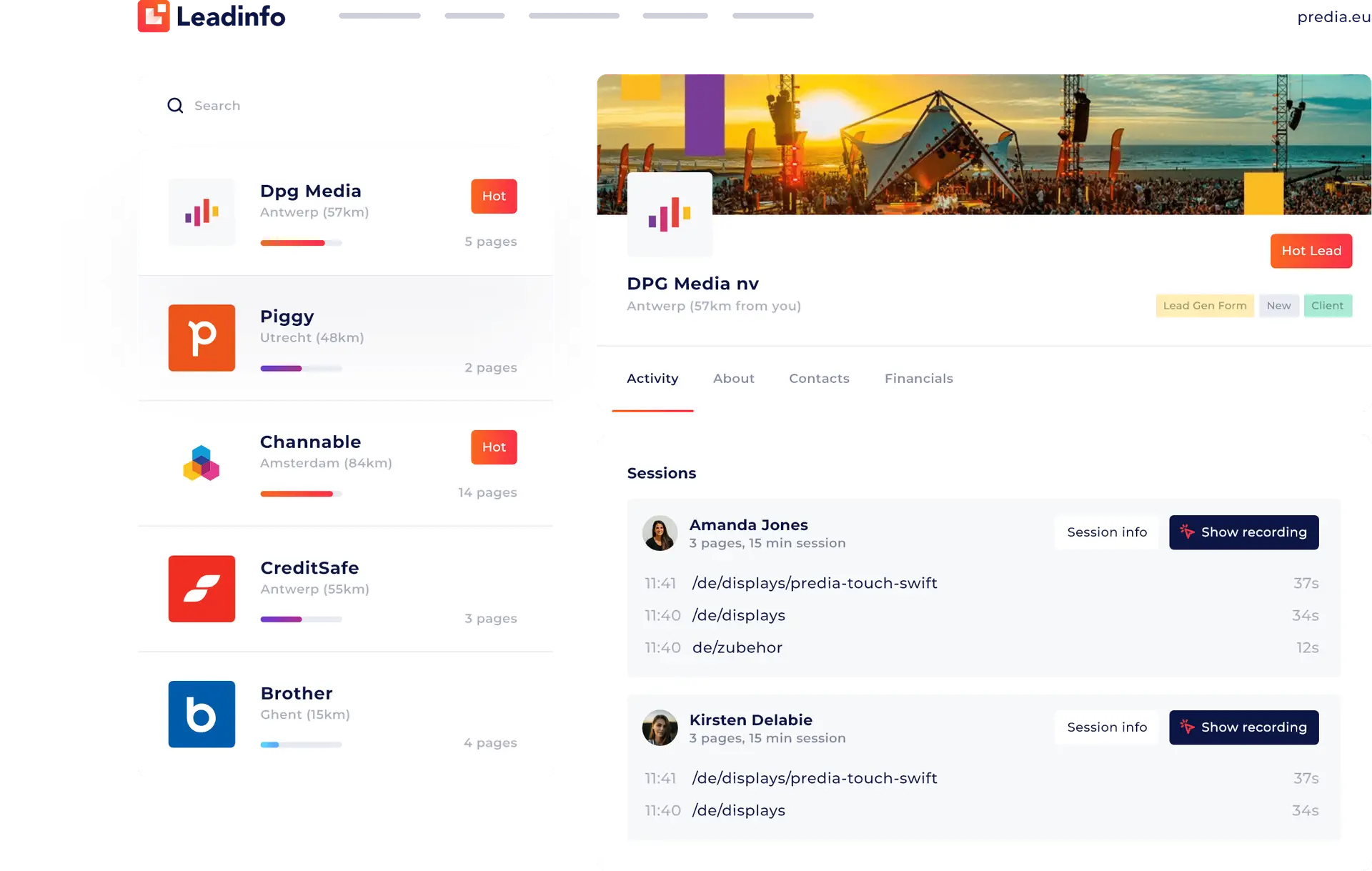Switch to the About tab
The image size is (1372, 871).
[x=733, y=379]
